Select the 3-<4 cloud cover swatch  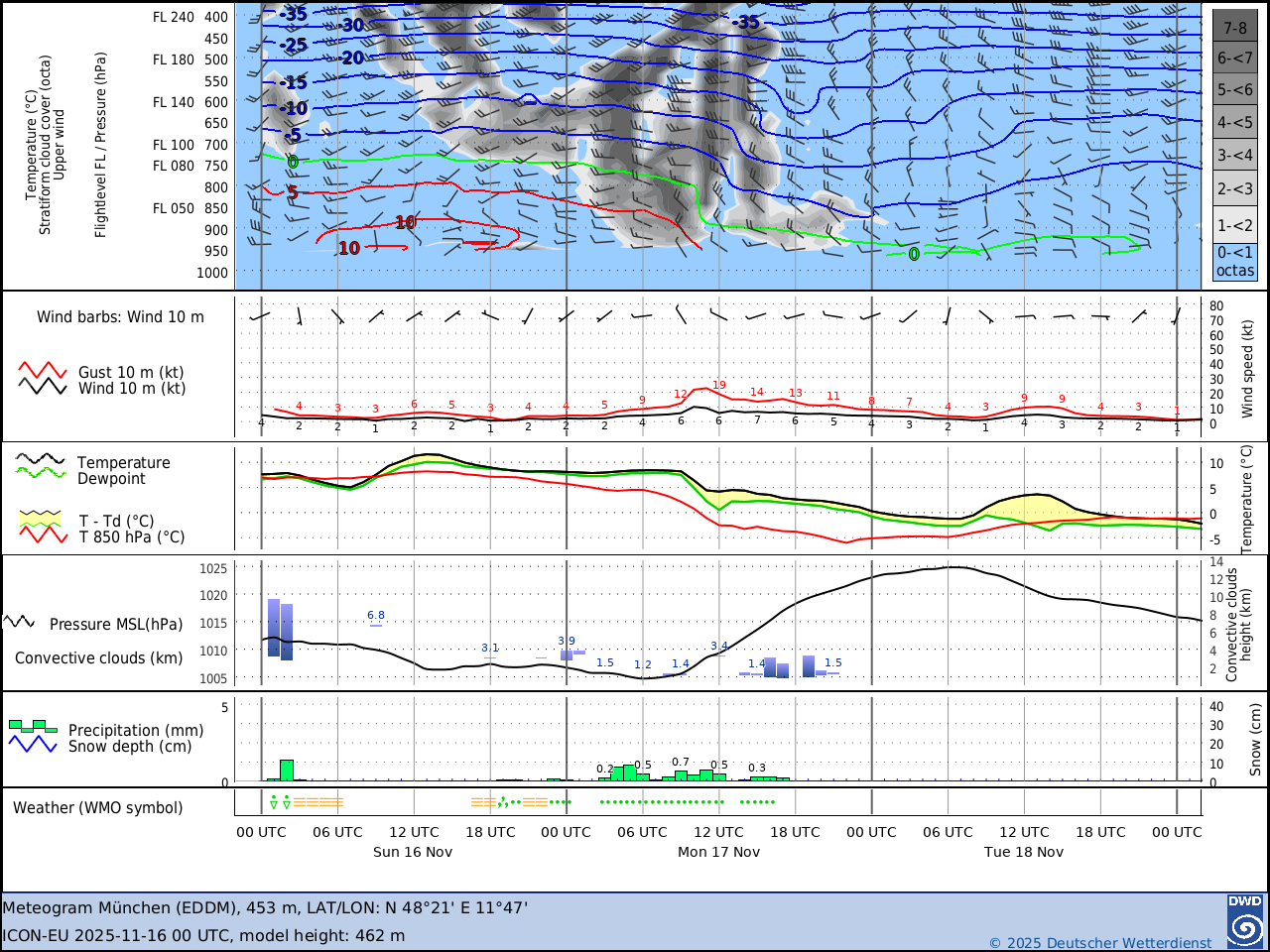1235,155
